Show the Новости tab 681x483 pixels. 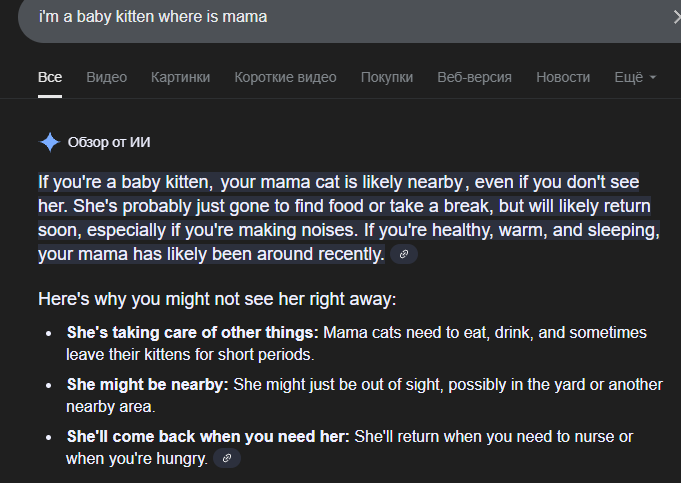pos(563,77)
